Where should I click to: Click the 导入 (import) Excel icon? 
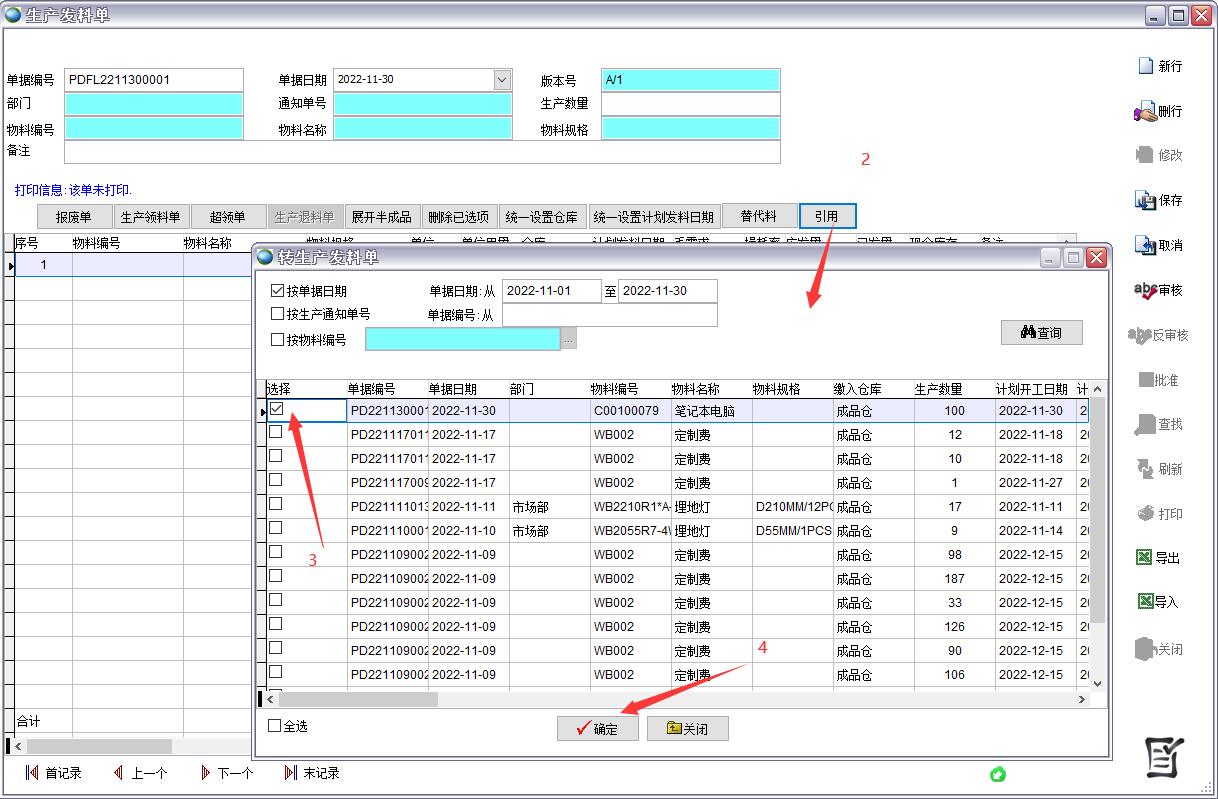click(x=1145, y=602)
